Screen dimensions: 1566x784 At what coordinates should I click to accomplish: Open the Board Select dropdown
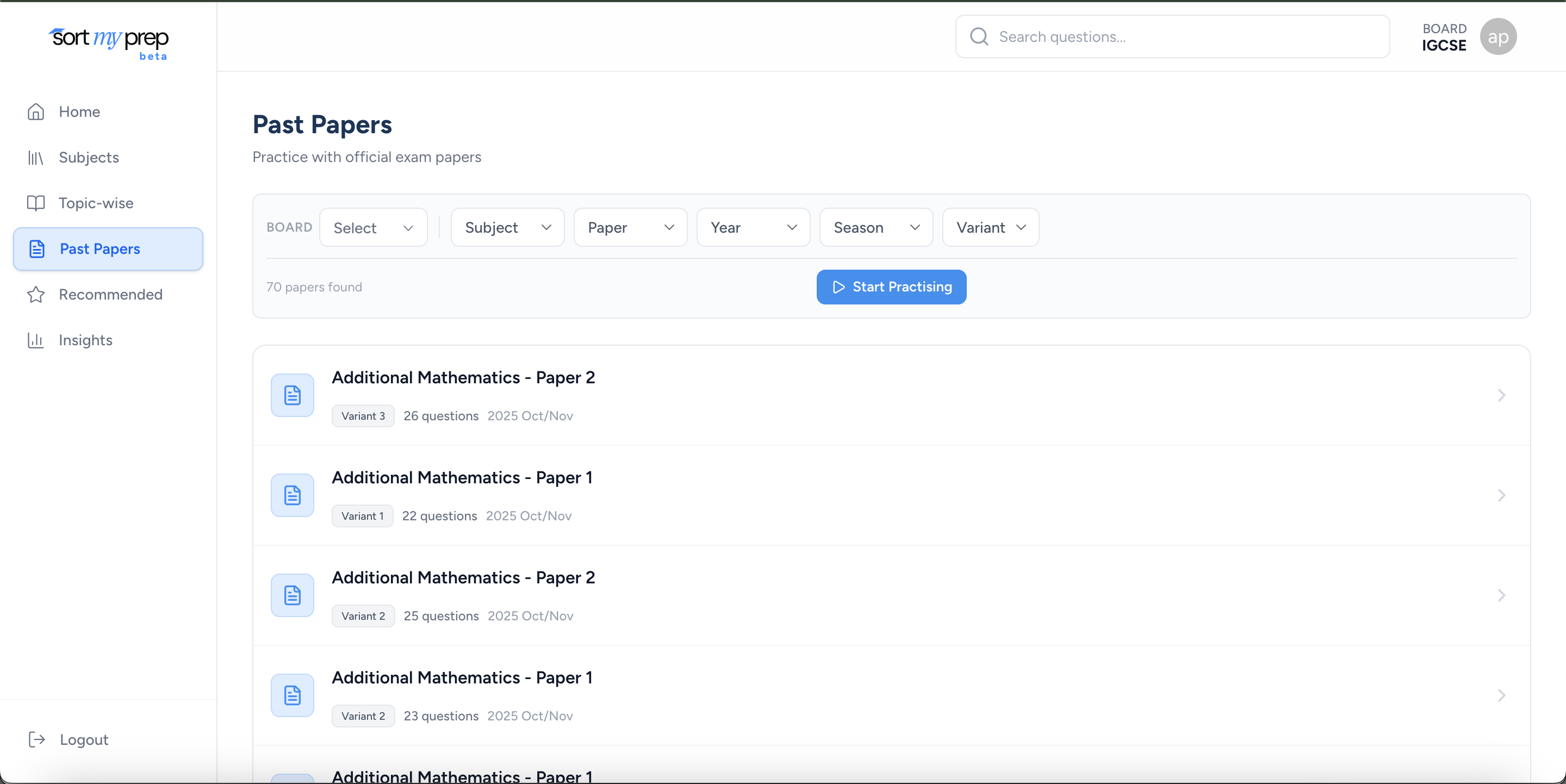click(x=372, y=227)
